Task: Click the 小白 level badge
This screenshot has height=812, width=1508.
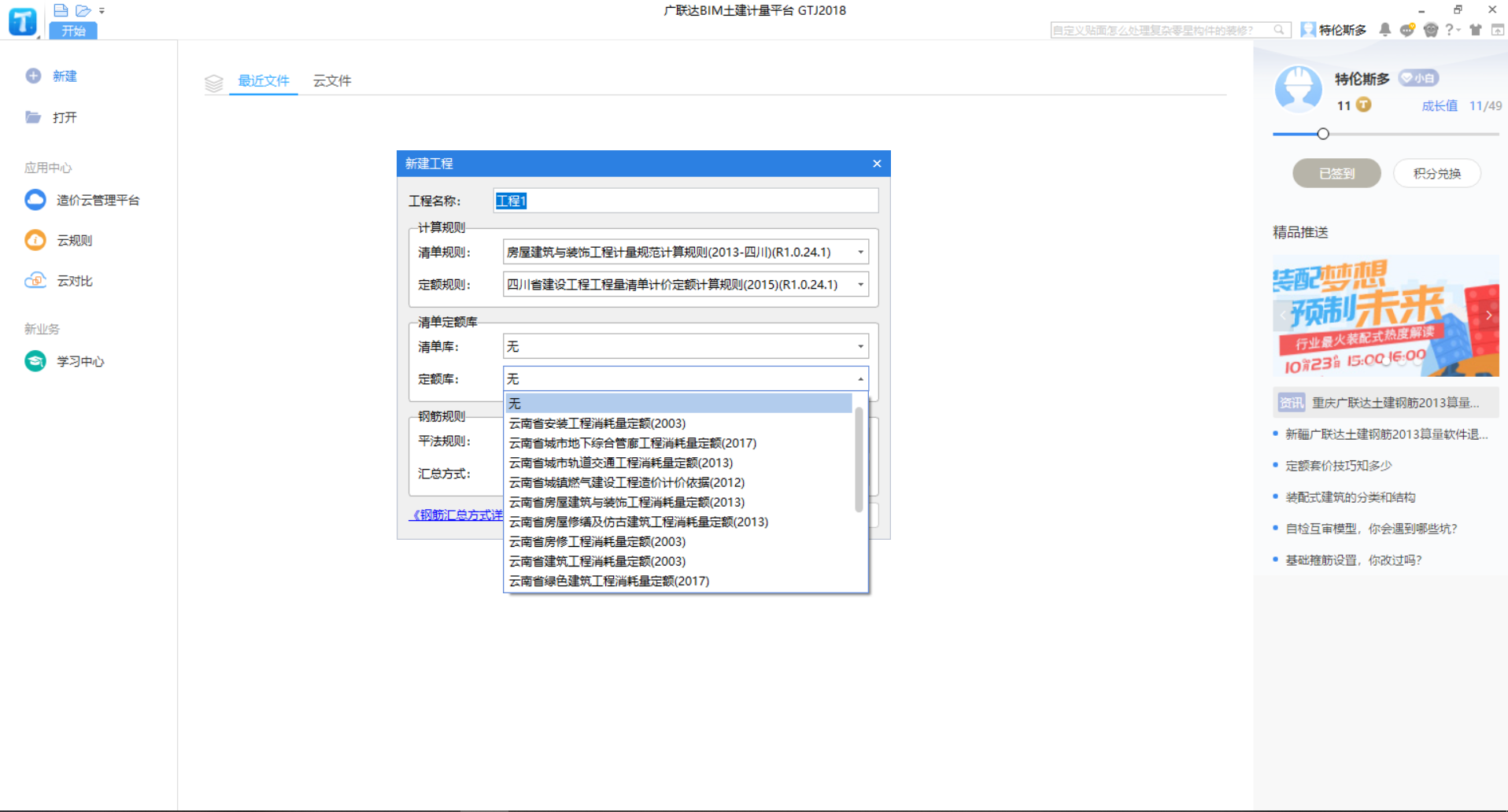Action: point(1419,78)
